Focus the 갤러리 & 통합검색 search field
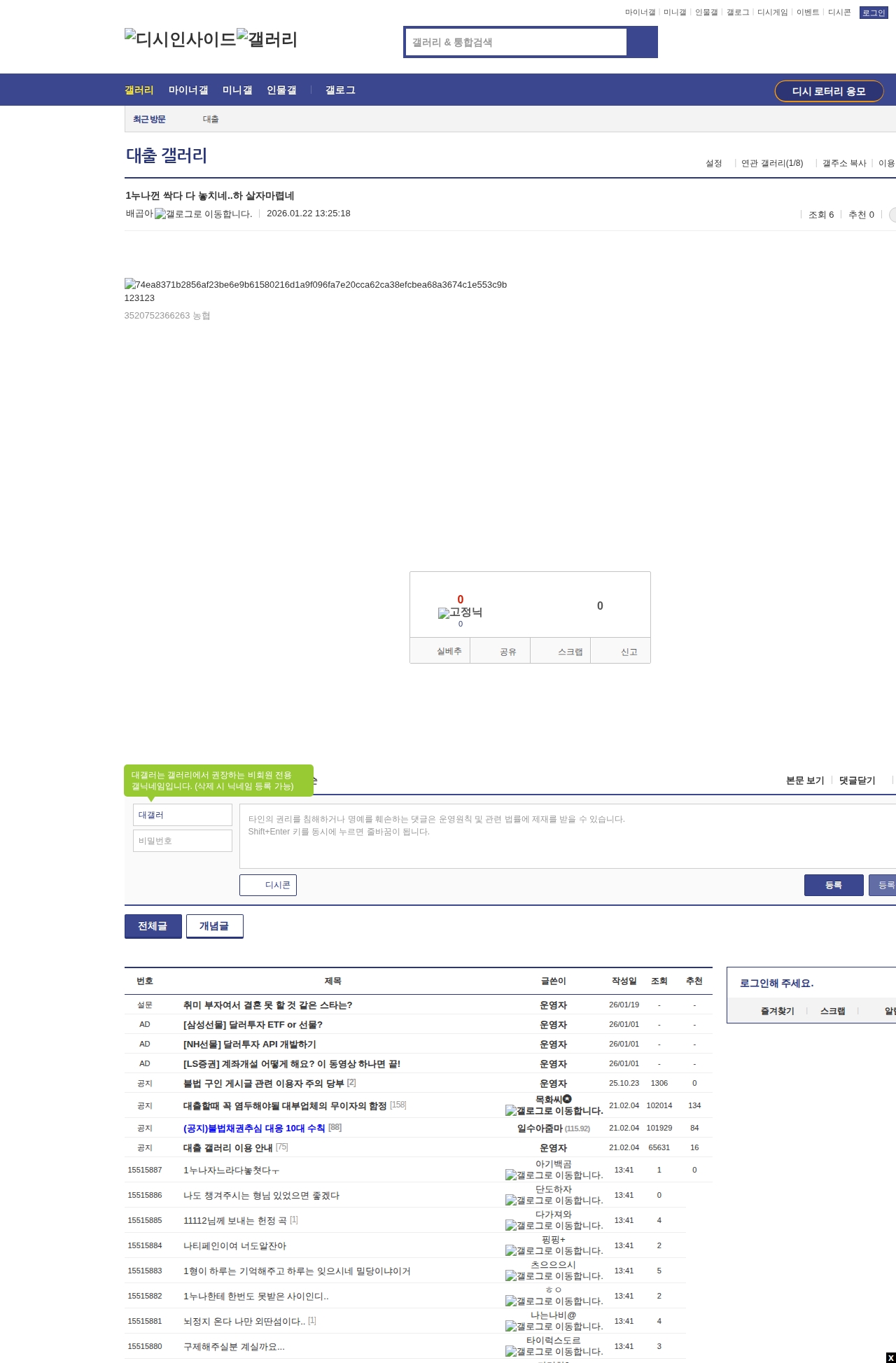 click(516, 42)
